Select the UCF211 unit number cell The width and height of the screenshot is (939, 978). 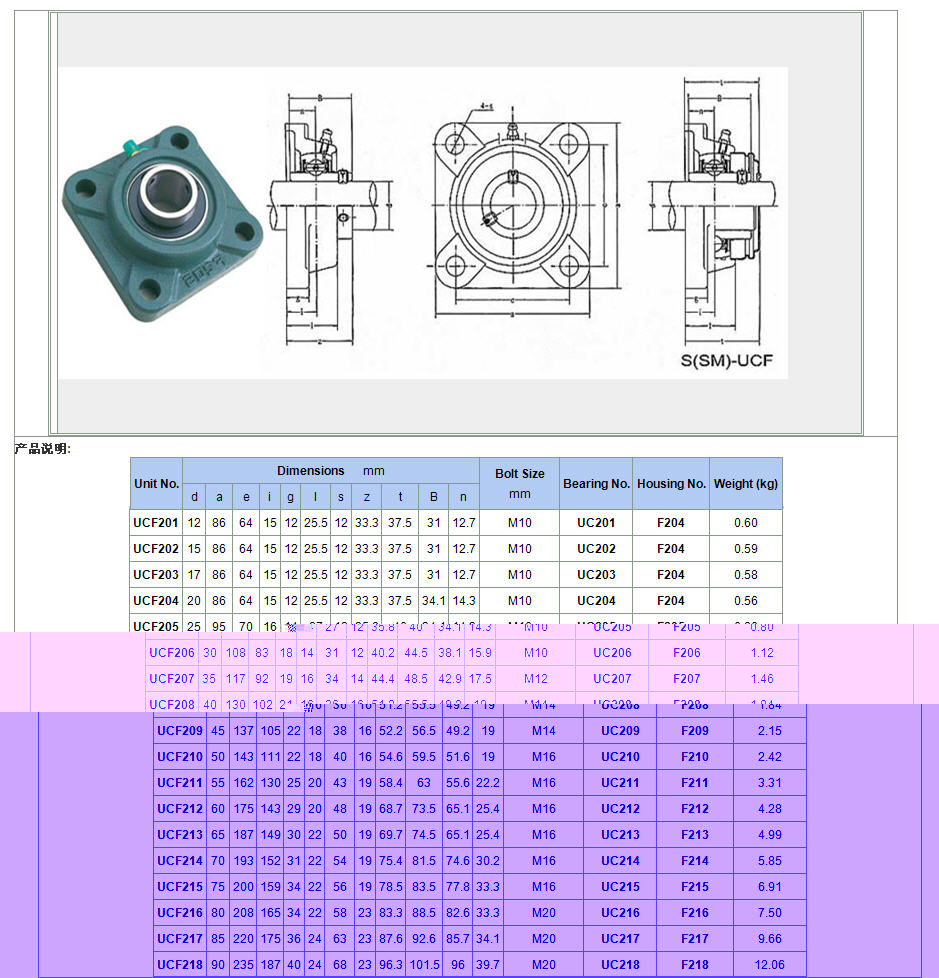pyautogui.click(x=180, y=783)
